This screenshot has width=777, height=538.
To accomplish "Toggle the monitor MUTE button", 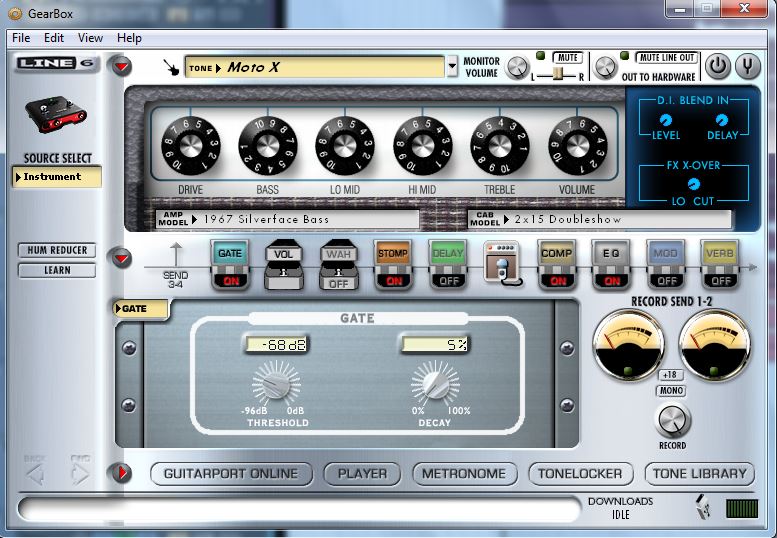I will pyautogui.click(x=567, y=57).
